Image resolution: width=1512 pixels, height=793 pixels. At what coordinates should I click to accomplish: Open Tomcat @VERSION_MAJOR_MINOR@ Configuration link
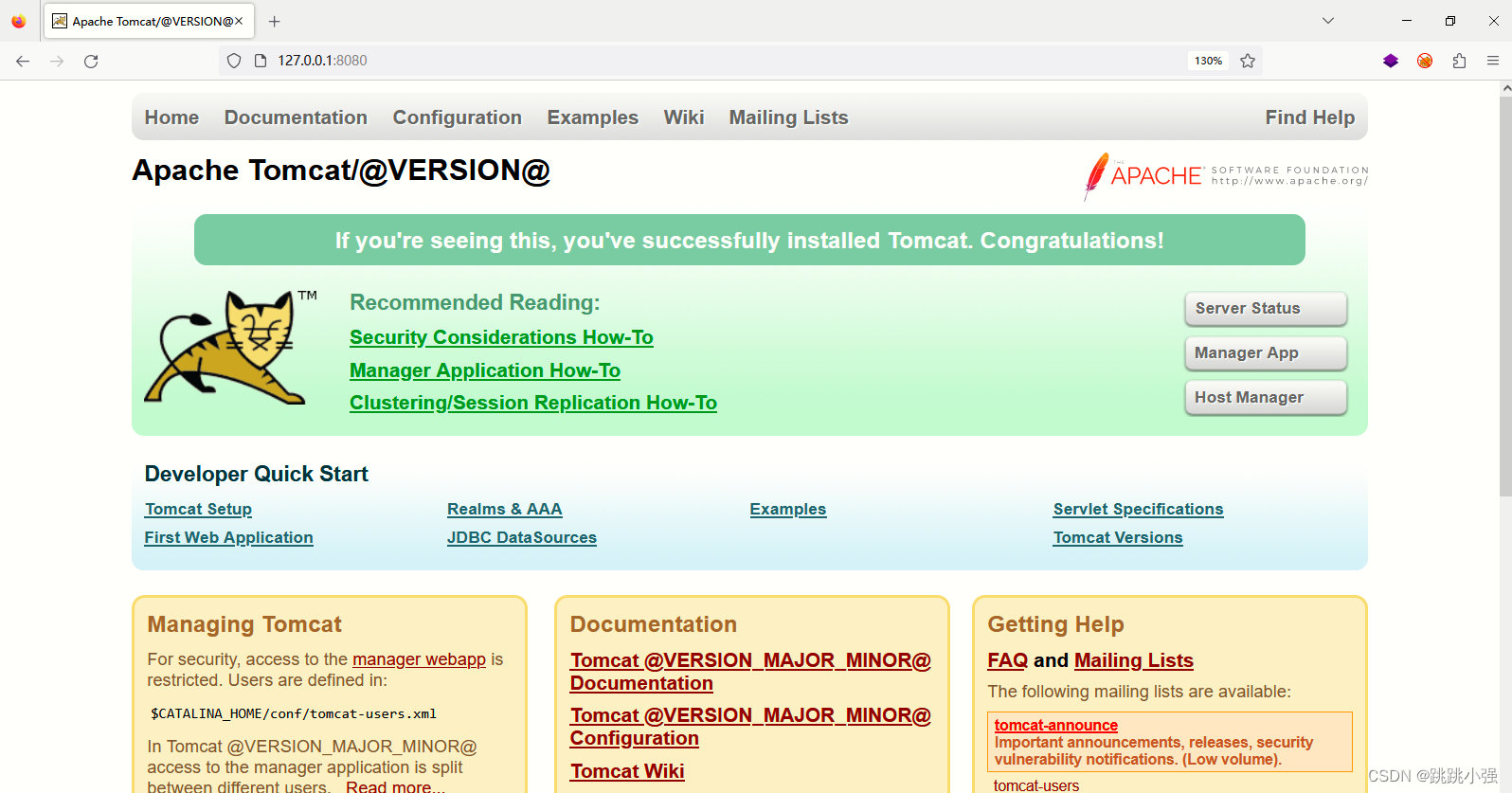(x=750, y=727)
